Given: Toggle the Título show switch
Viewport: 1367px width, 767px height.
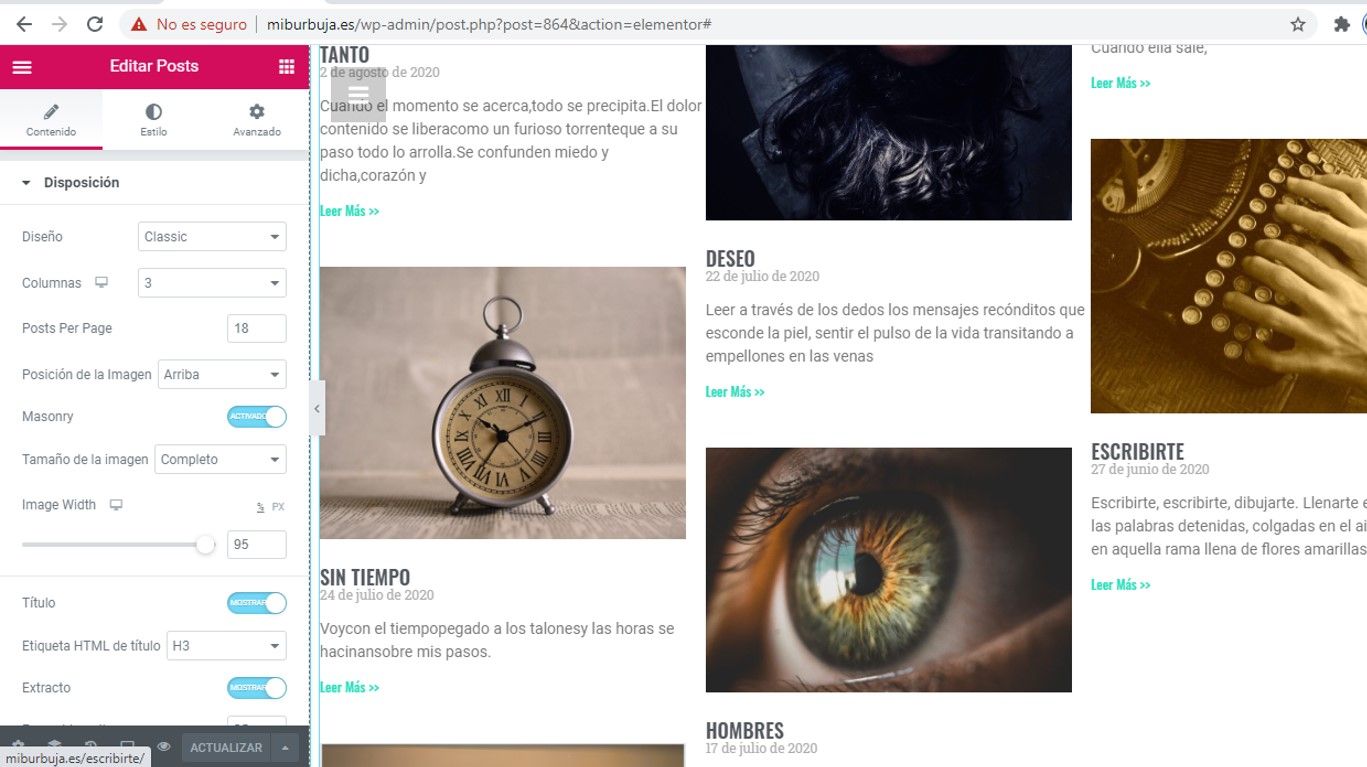Looking at the screenshot, I should (257, 603).
